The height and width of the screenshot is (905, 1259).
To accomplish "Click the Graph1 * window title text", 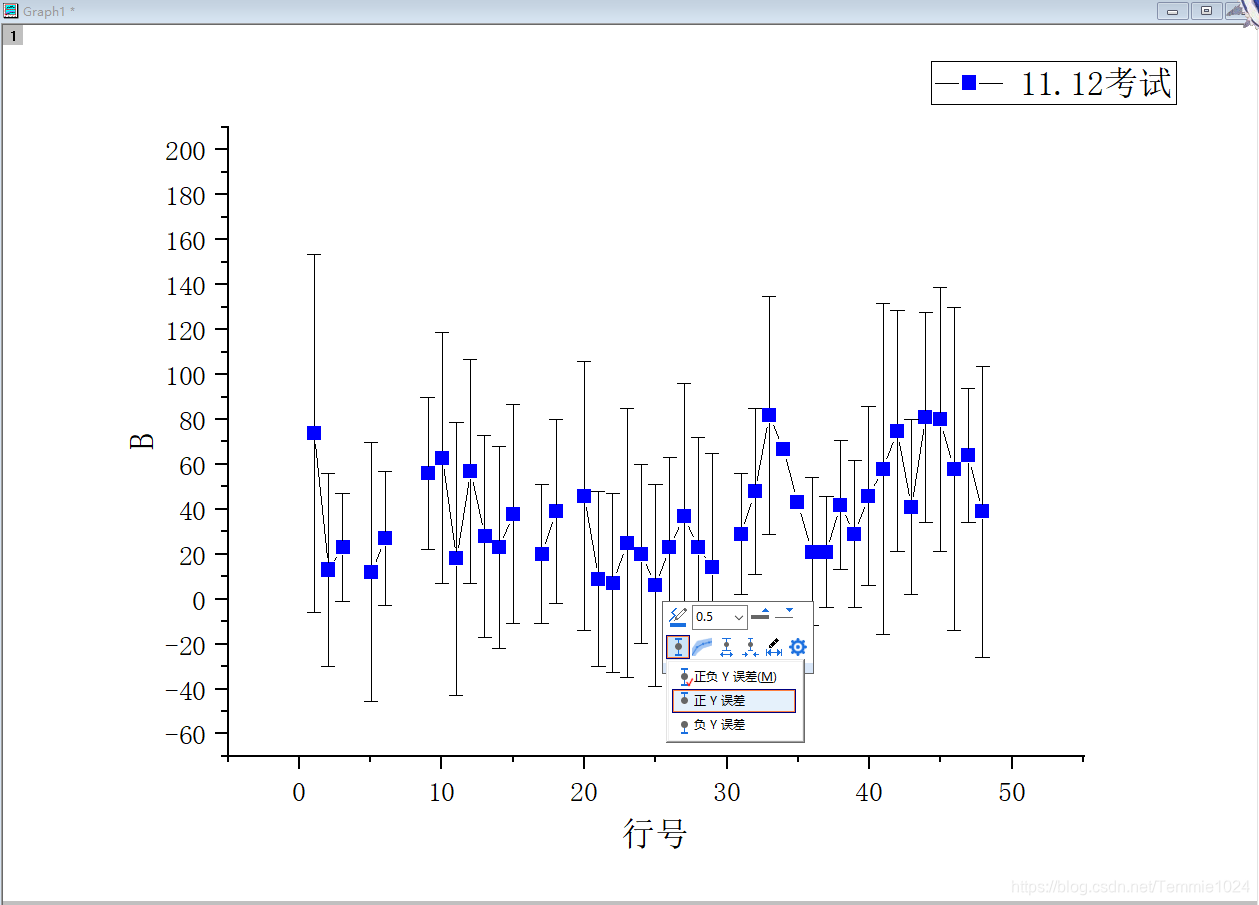I will click(49, 11).
